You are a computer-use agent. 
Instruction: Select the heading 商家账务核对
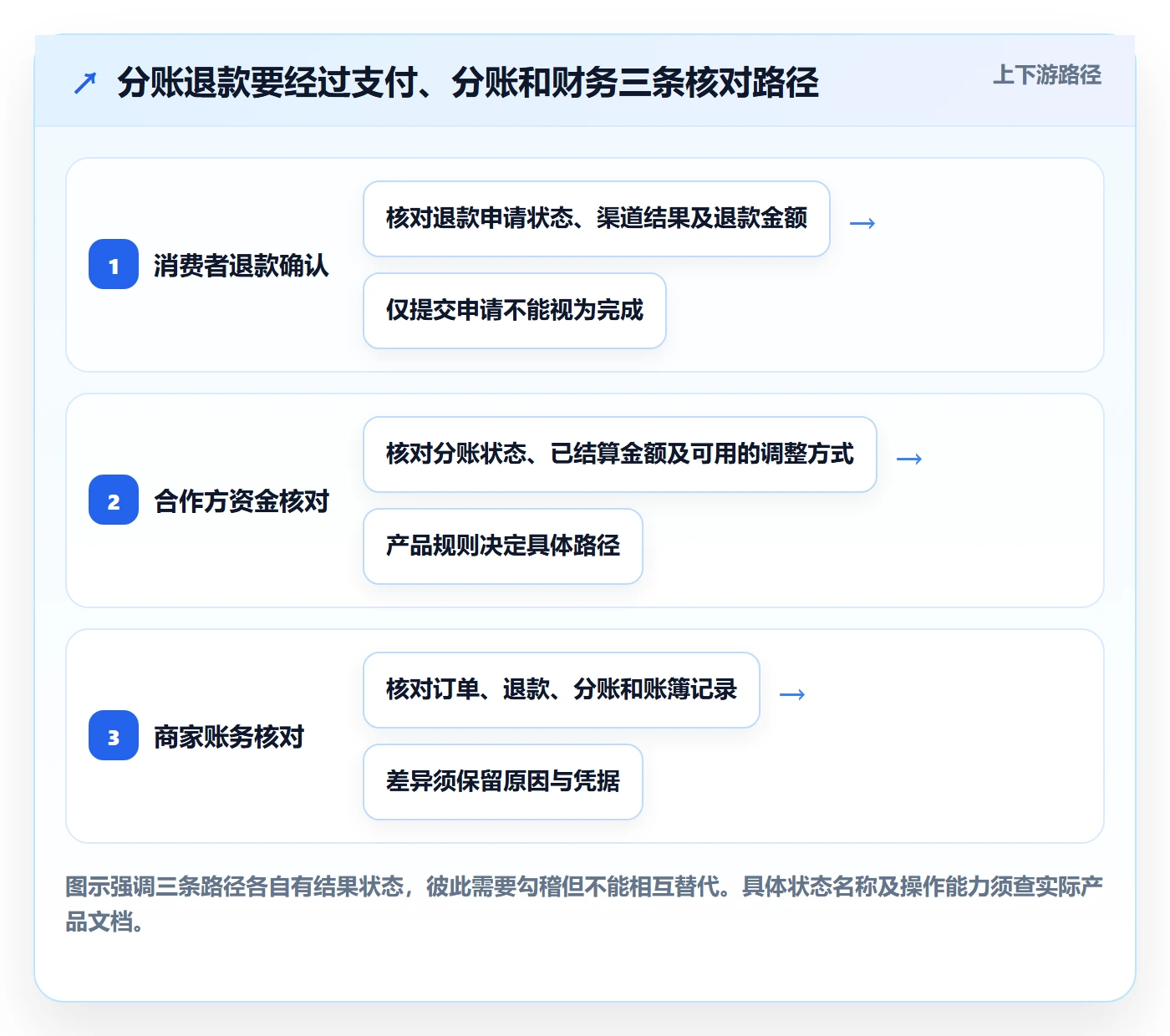click(229, 737)
